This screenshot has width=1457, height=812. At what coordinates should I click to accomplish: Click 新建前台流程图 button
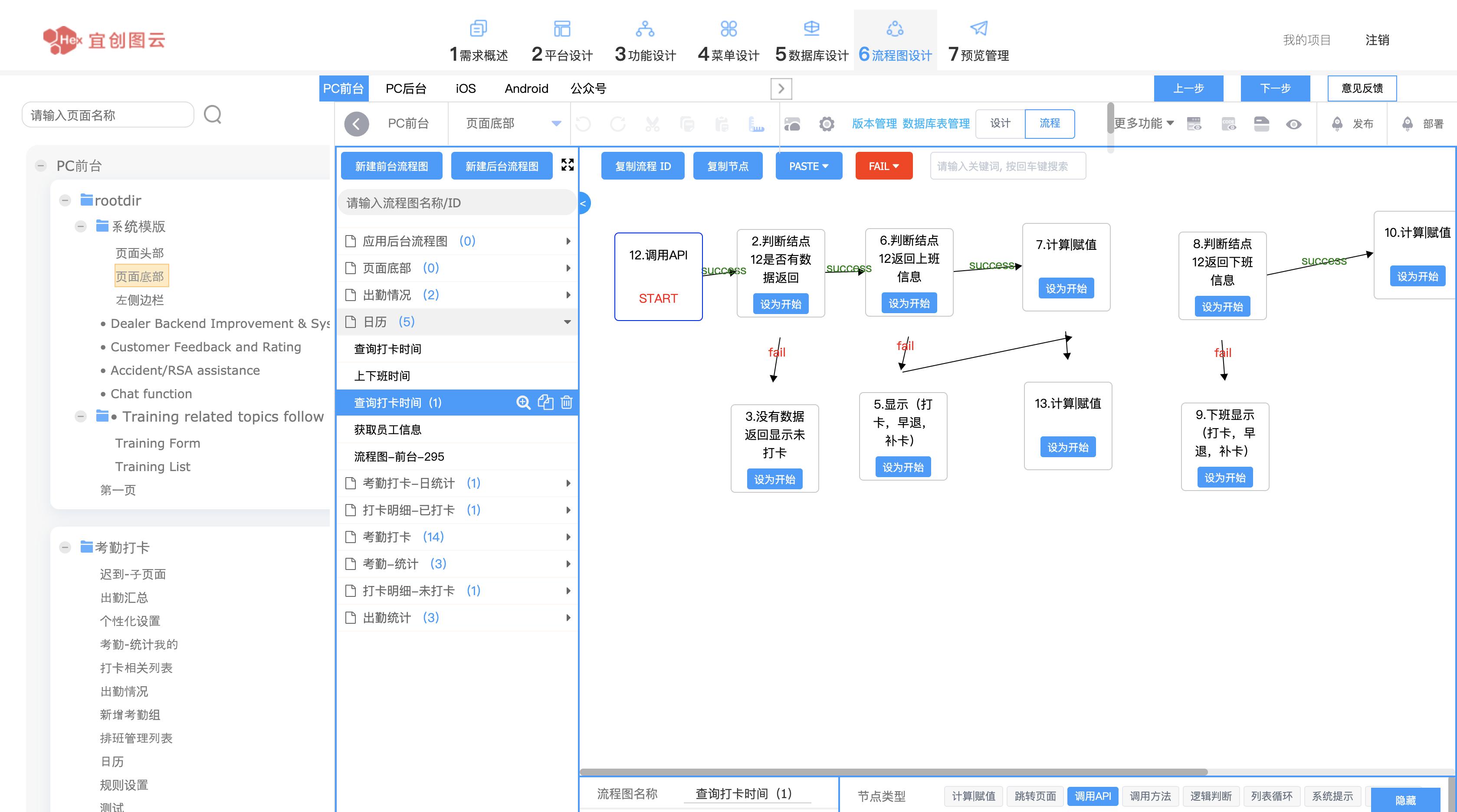(x=391, y=166)
